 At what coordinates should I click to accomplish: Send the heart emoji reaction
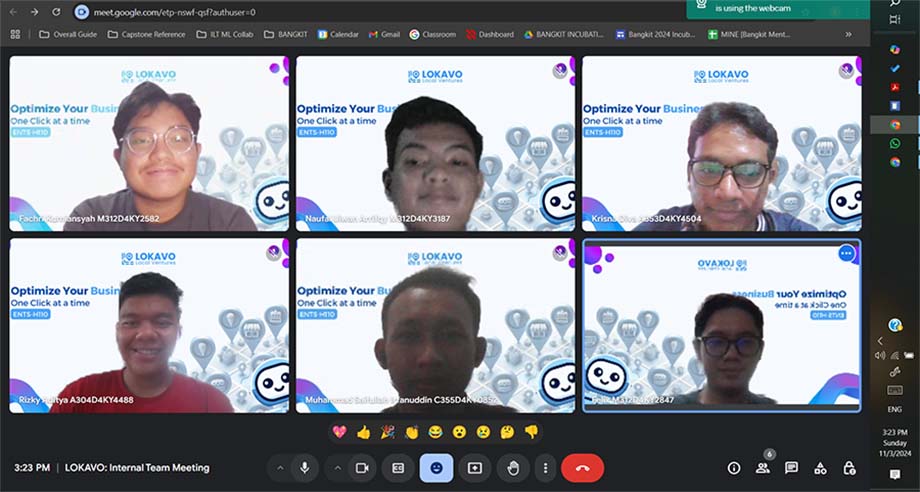tap(339, 432)
